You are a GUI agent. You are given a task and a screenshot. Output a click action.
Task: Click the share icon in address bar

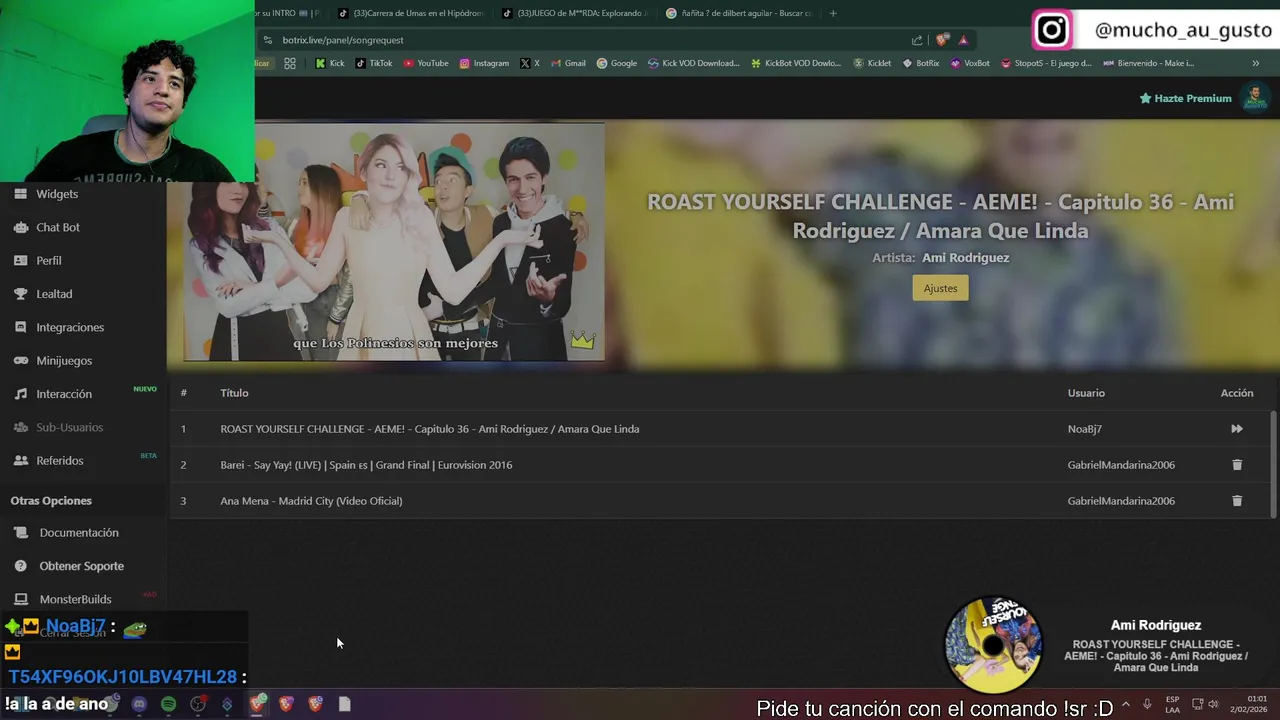[x=917, y=40]
